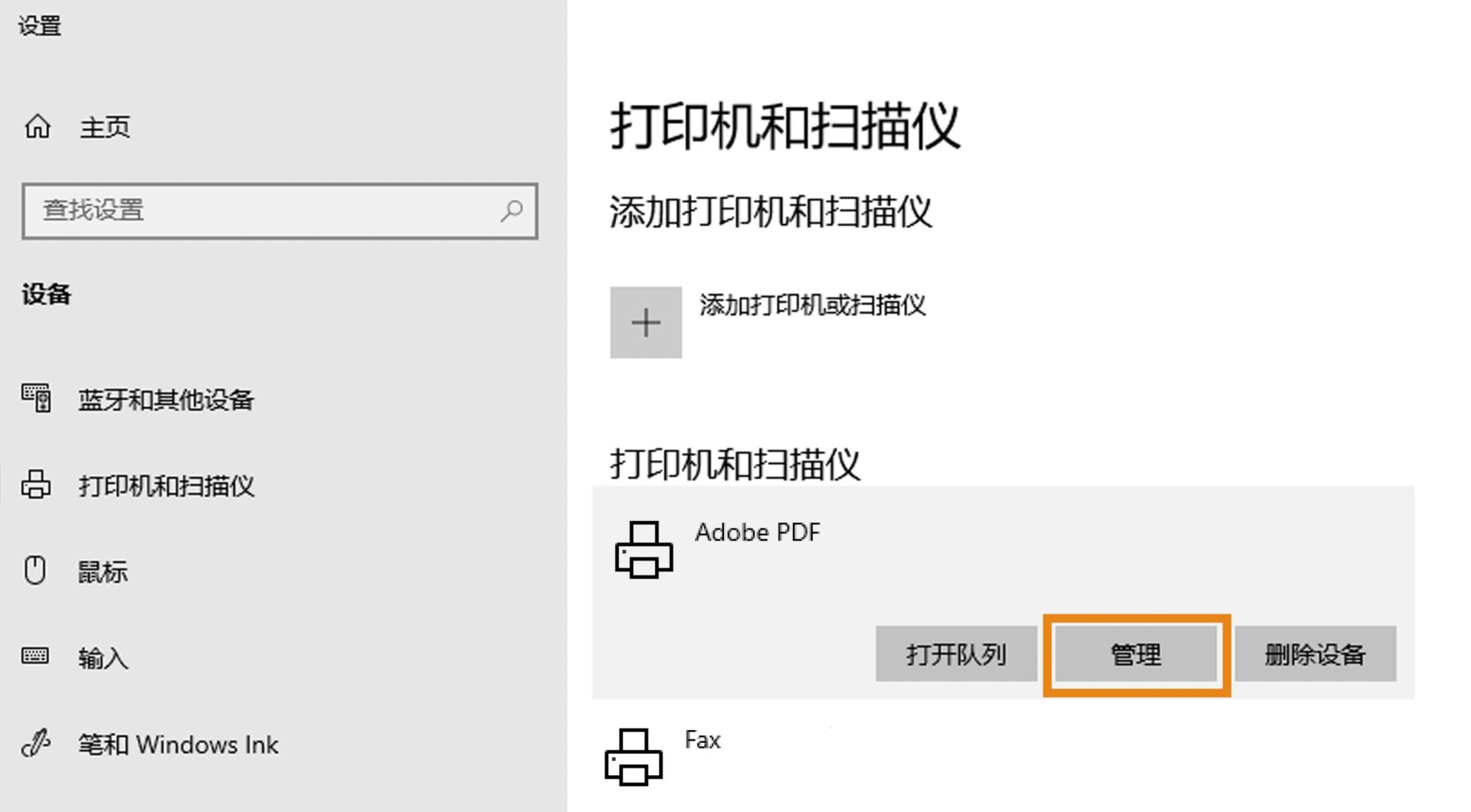Screen dimensions: 1471x812
Task: Open the print queue via 打开队列
Action: (x=955, y=654)
